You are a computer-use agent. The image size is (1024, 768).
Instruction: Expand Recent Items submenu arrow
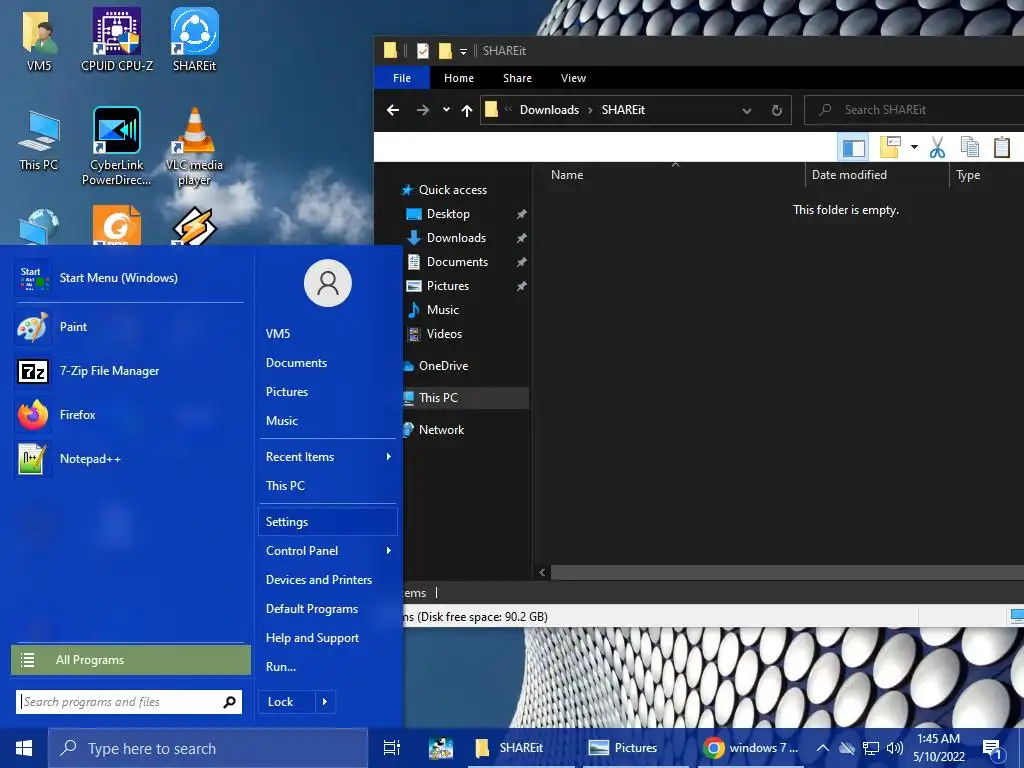389,456
